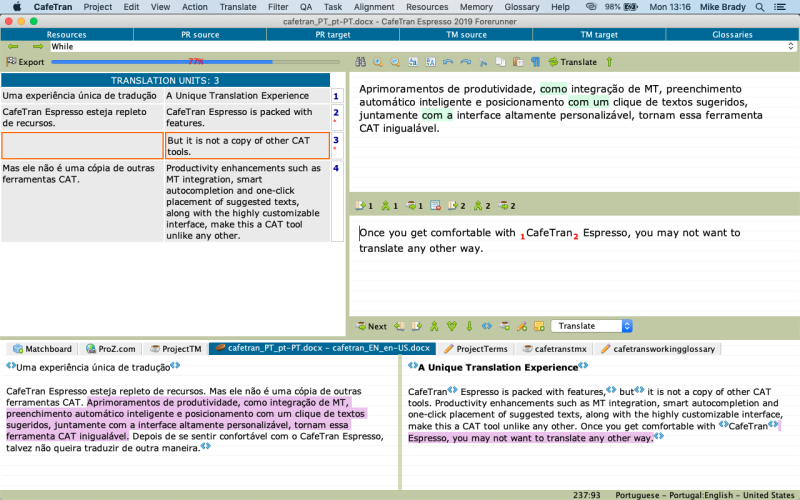Switch to the ProjectTerms tab
The width and height of the screenshot is (800, 500).
476,349
